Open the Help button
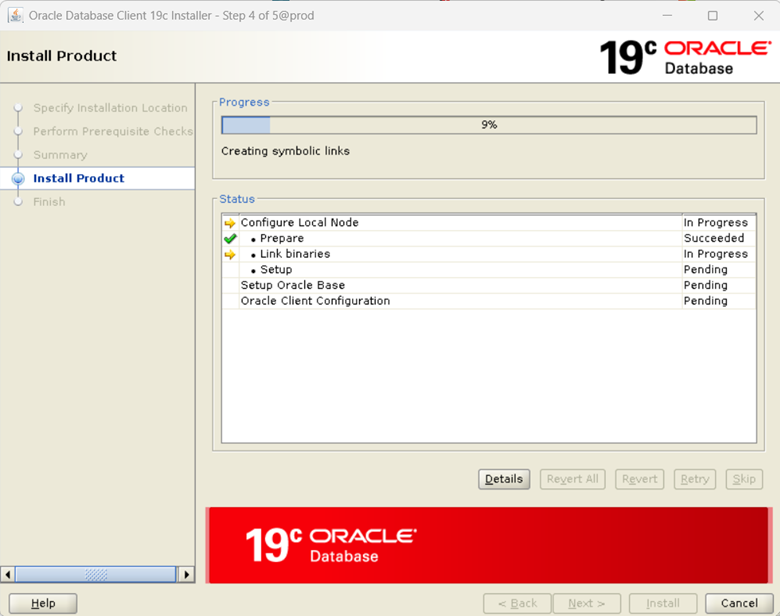Image resolution: width=780 pixels, height=616 pixels. click(x=43, y=604)
